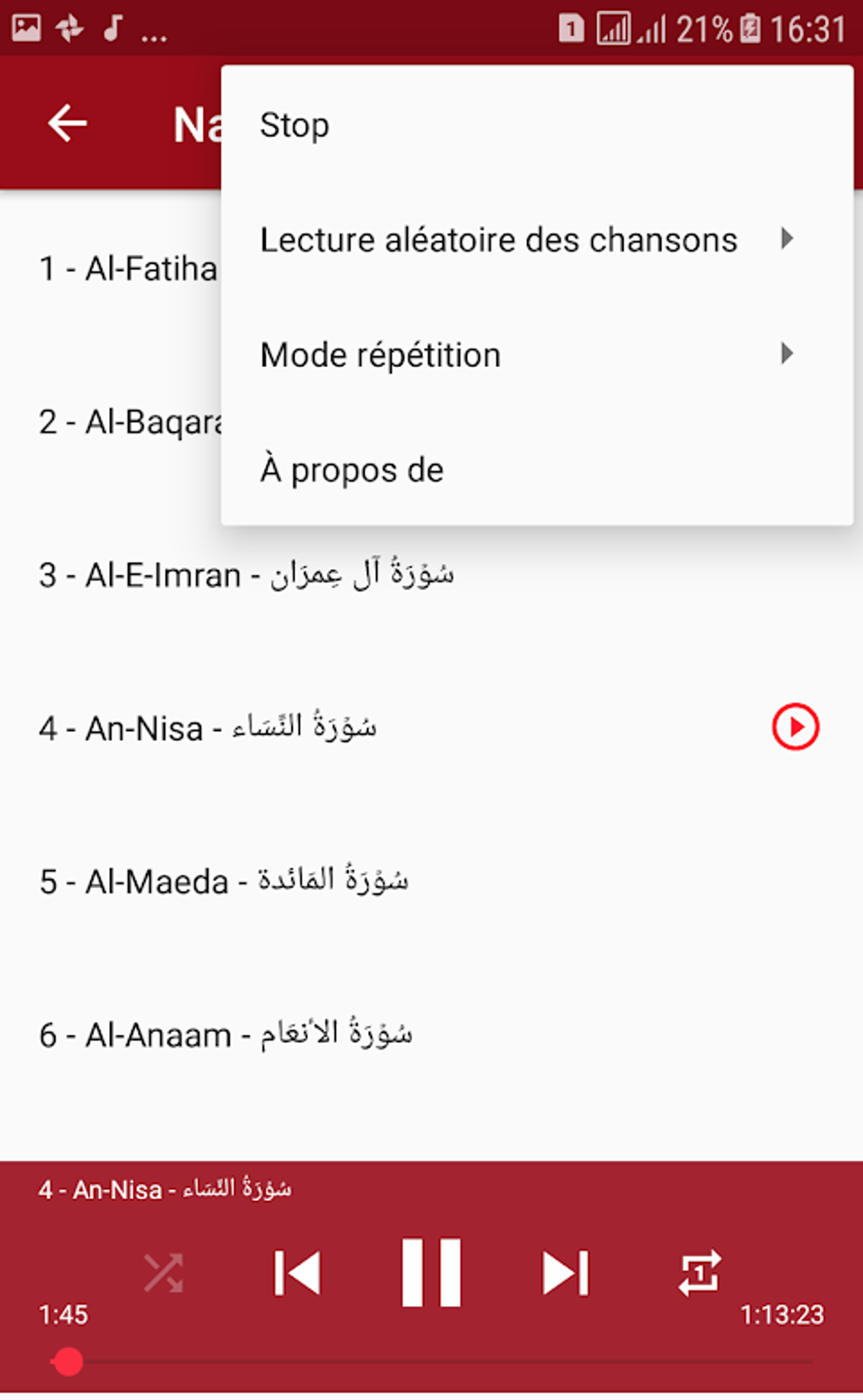Tap the now-playing An-Nisa title

tap(165, 1189)
